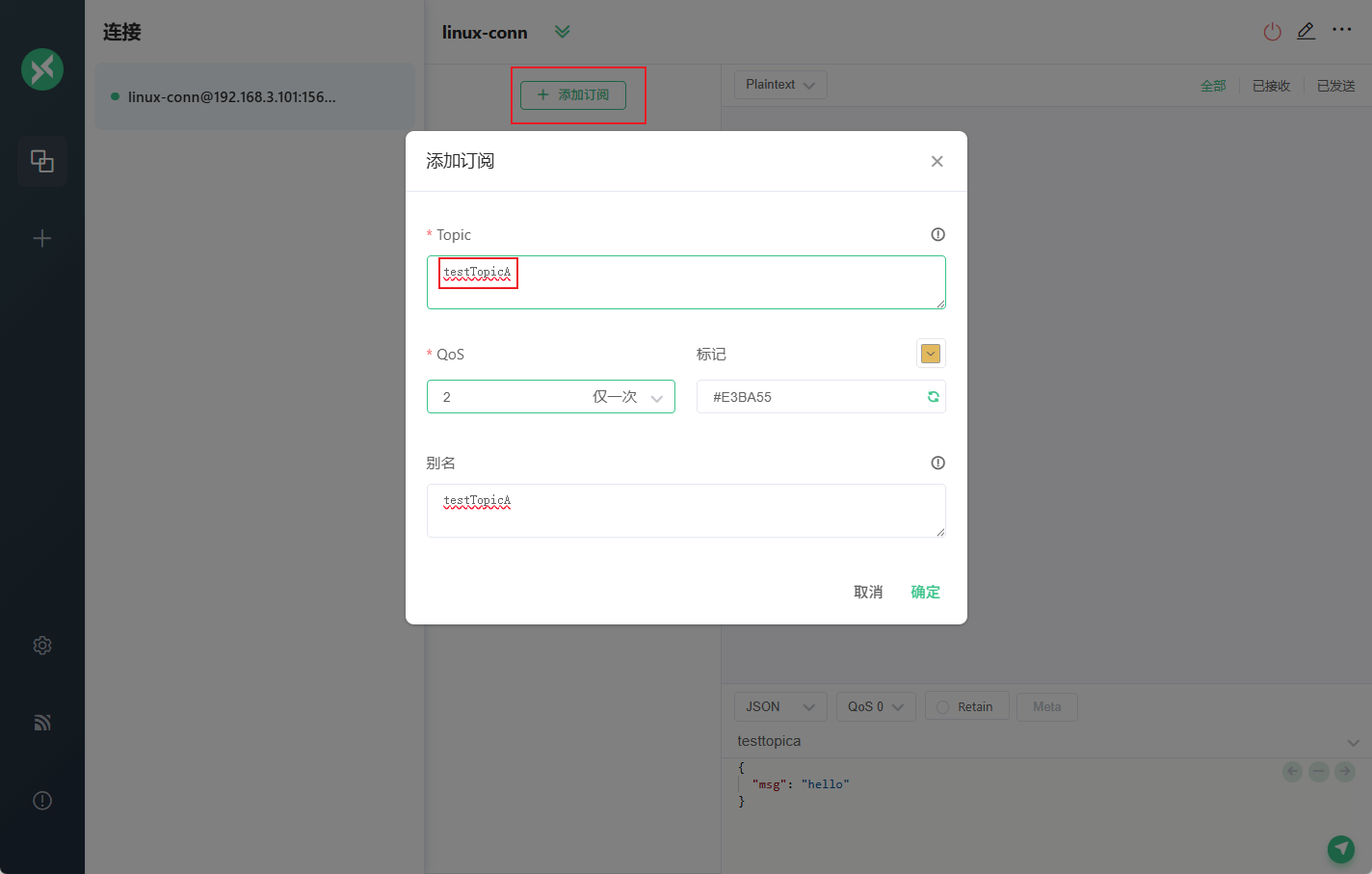Image resolution: width=1372 pixels, height=874 pixels.
Task: Click the red disconnect power icon
Action: [x=1272, y=32]
